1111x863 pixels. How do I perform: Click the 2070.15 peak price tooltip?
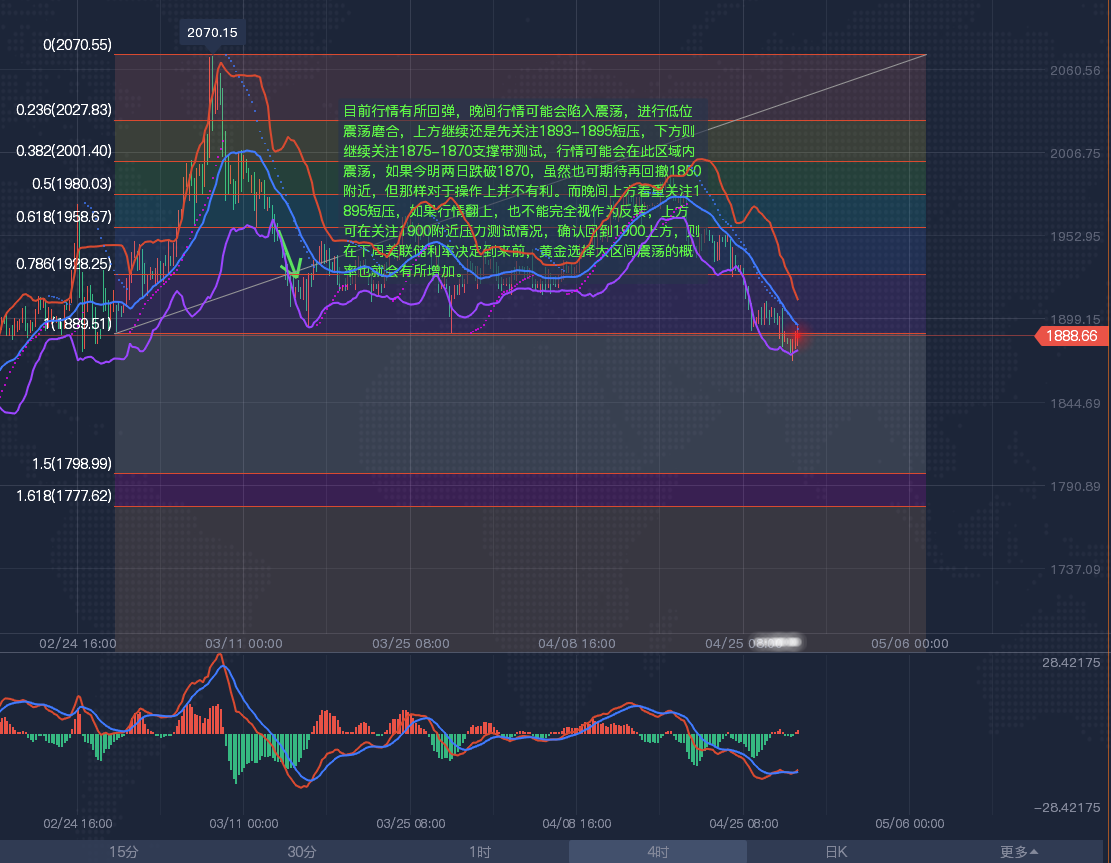click(x=212, y=33)
